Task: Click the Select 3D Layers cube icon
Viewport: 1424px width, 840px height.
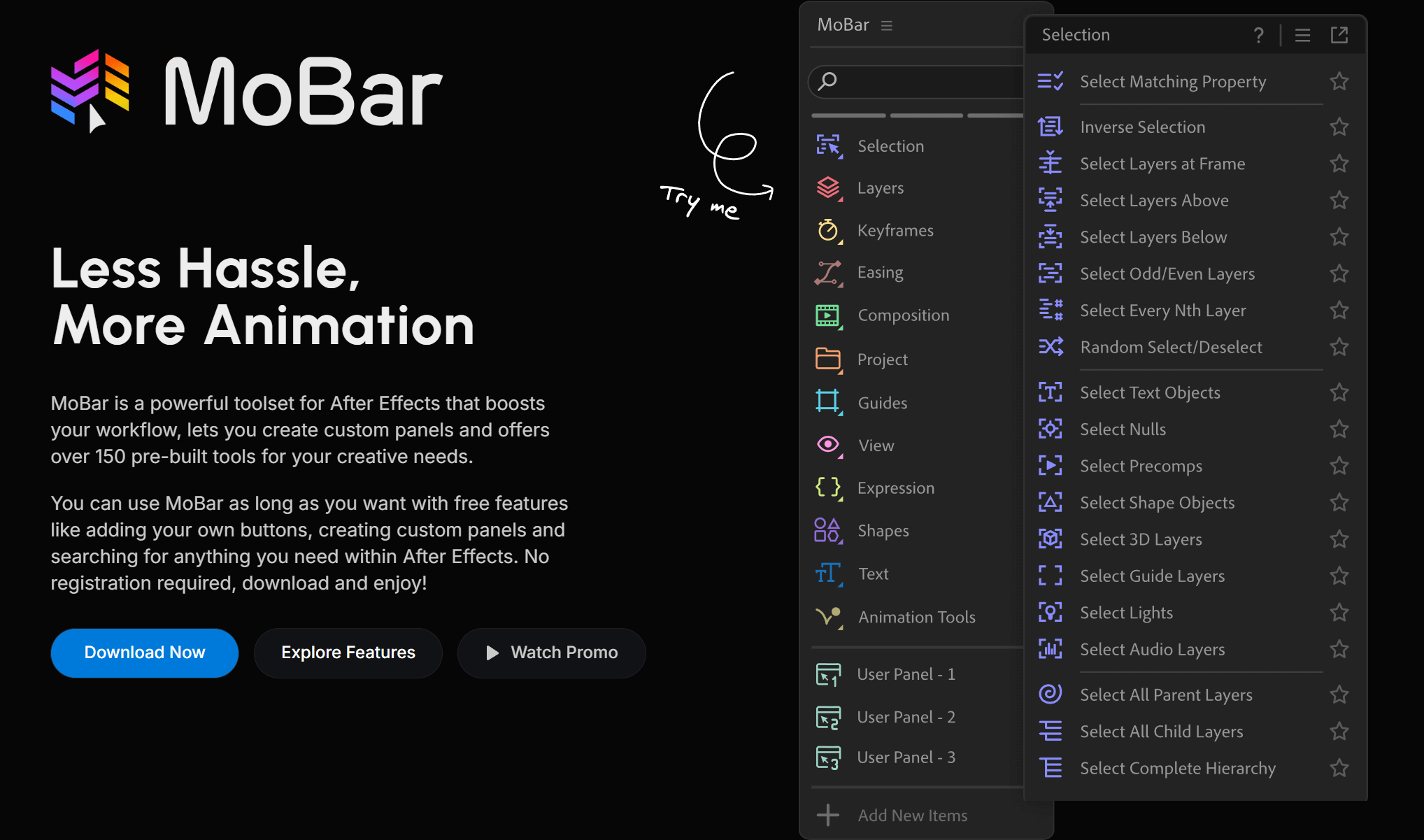Action: 1050,539
